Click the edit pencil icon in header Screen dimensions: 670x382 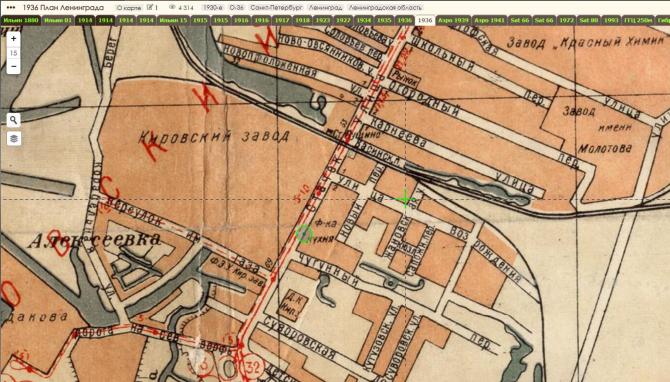(150, 7)
